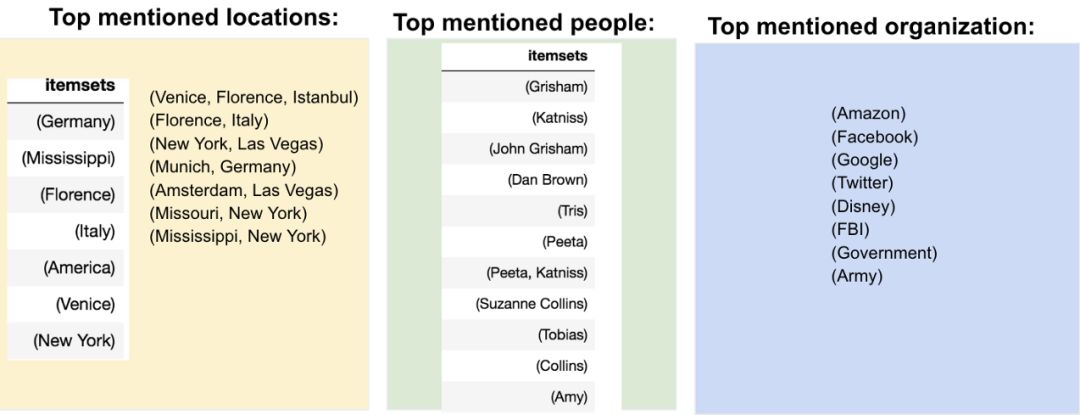Click the "(Germany)" cell in locations table
Screen dimensions: 1080x415
[75, 122]
